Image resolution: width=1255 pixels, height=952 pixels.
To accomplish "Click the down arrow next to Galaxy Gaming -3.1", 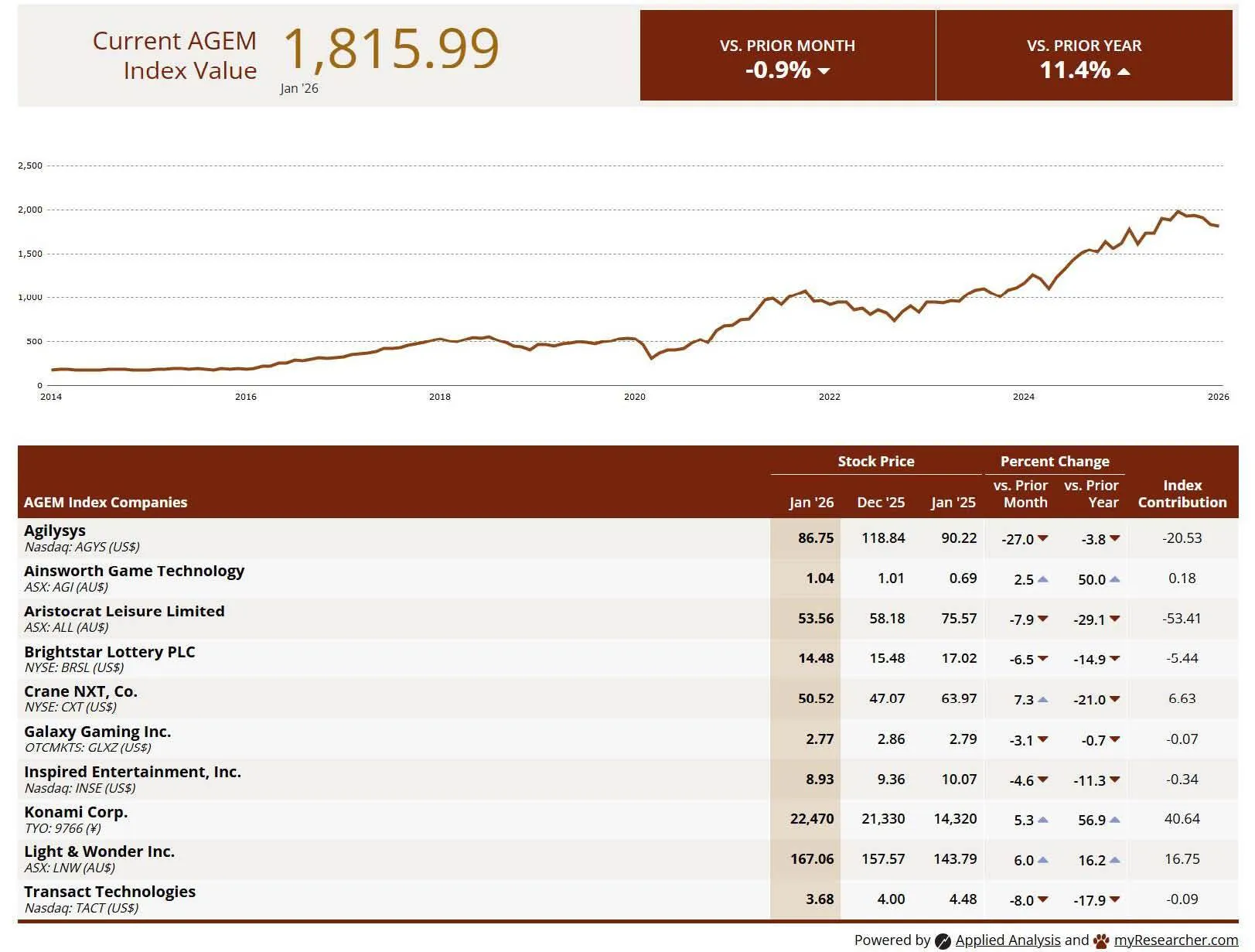I will pyautogui.click(x=1044, y=740).
